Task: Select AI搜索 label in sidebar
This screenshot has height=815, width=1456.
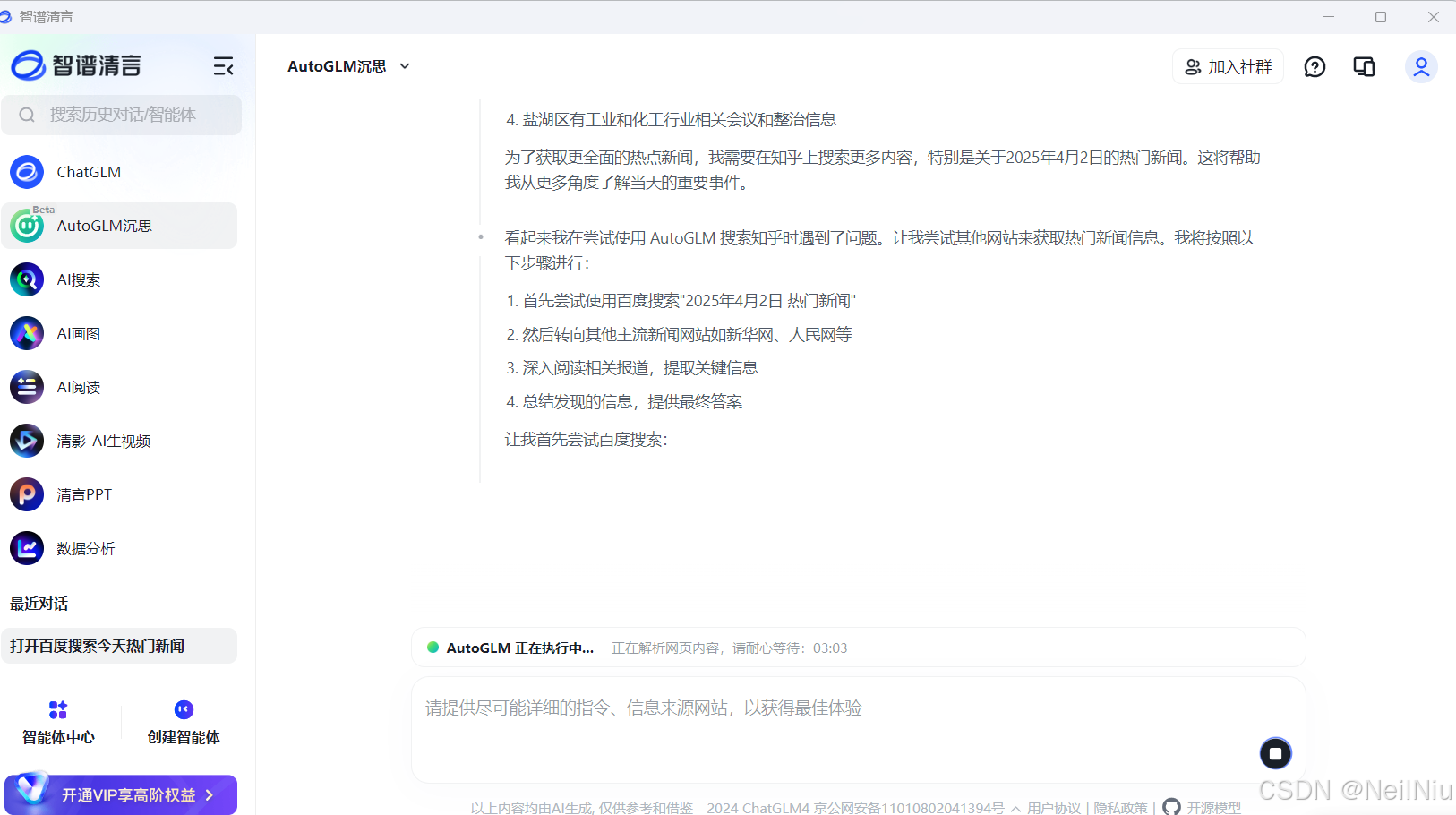Action: (79, 279)
